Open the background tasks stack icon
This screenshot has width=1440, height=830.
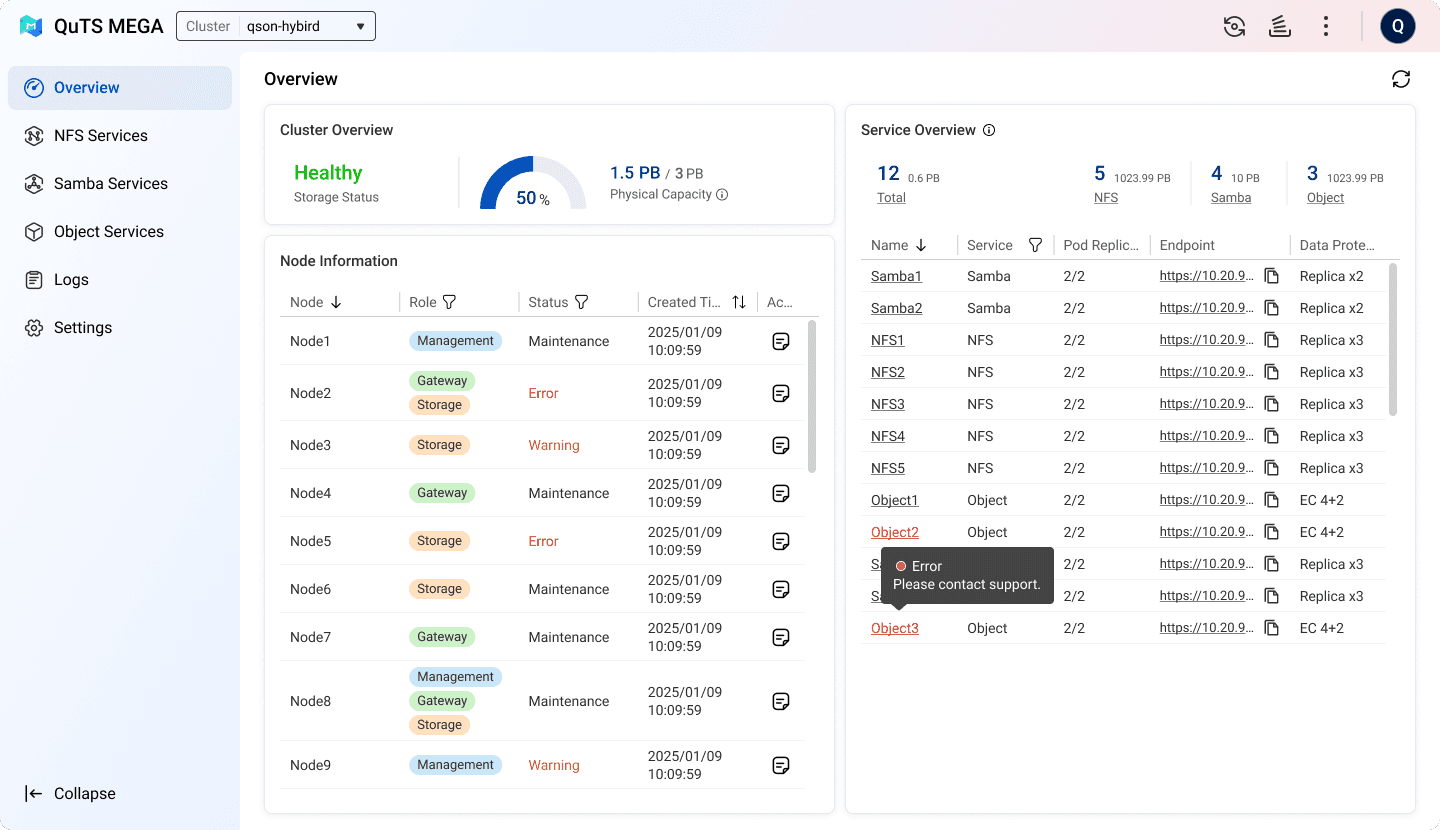(1279, 26)
